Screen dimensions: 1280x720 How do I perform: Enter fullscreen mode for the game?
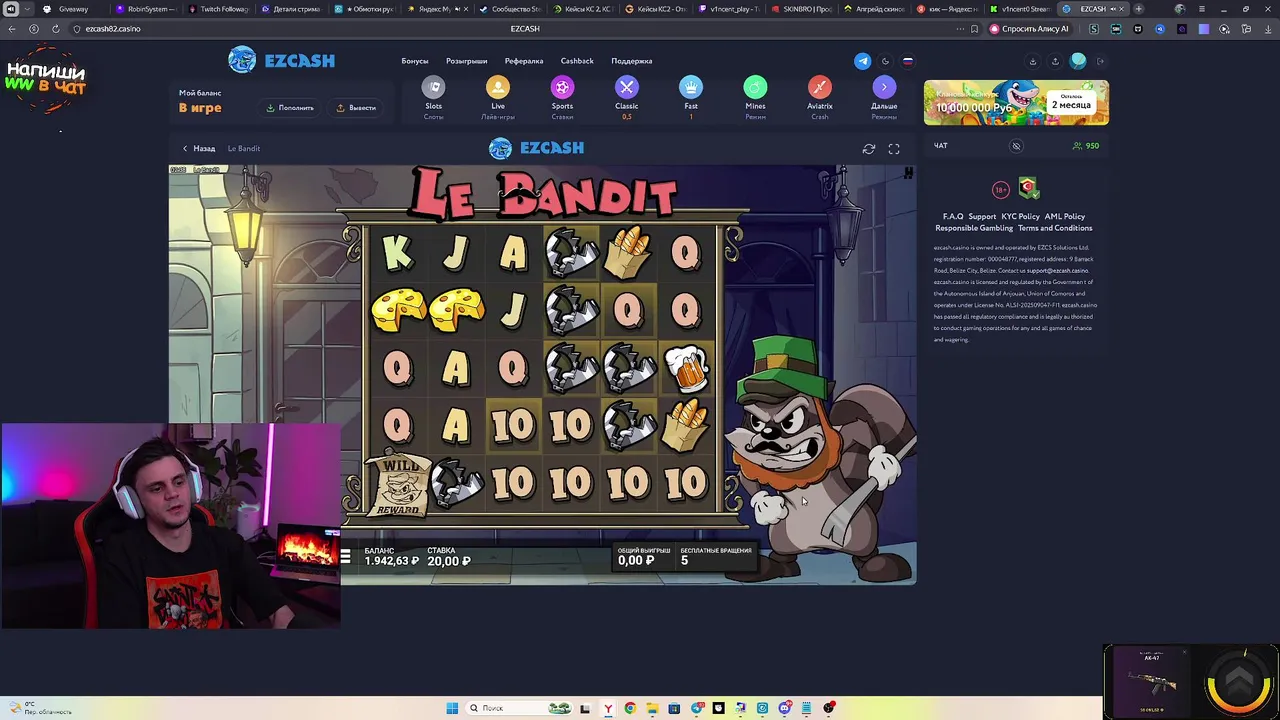[x=894, y=149]
